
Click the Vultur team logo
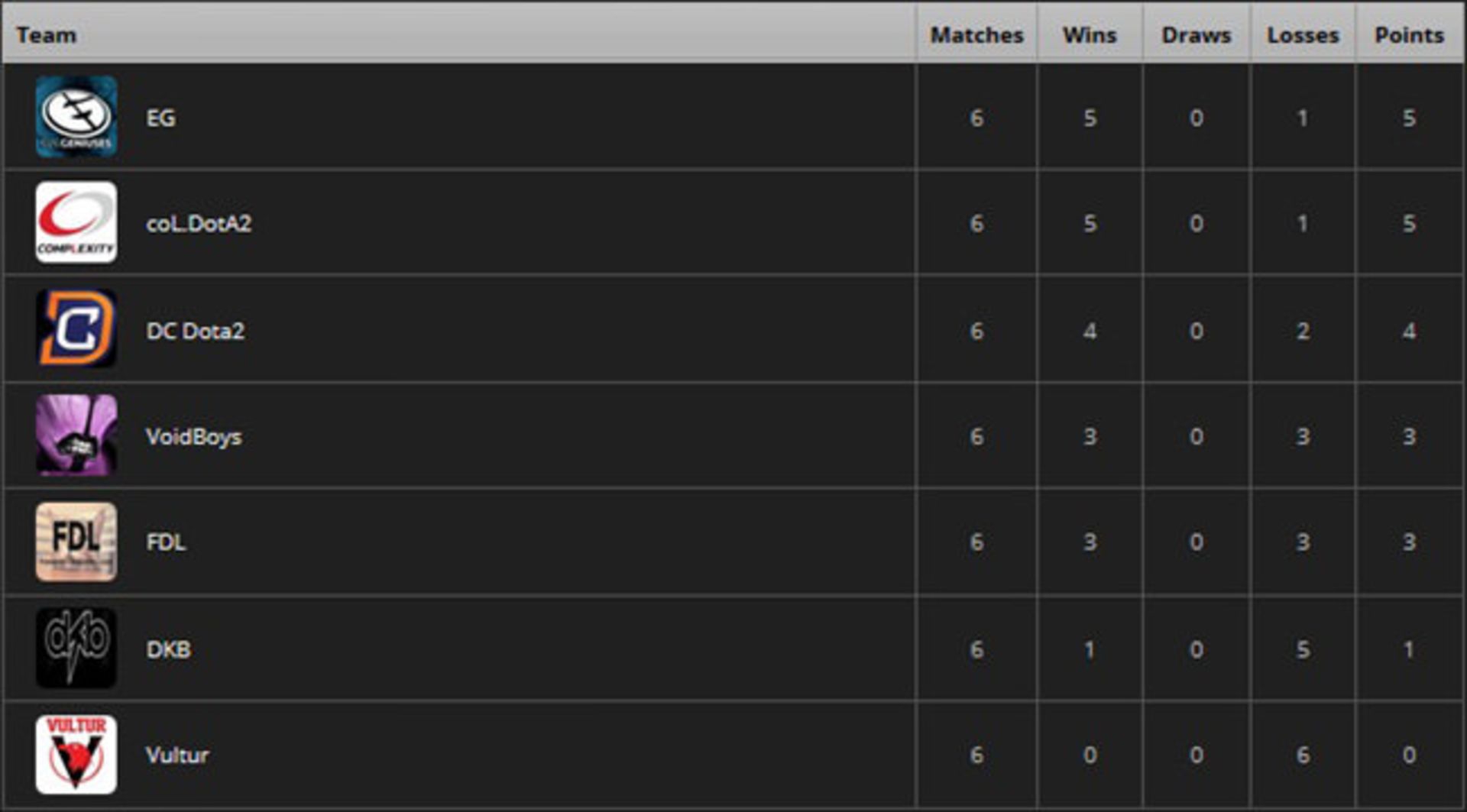(x=76, y=754)
